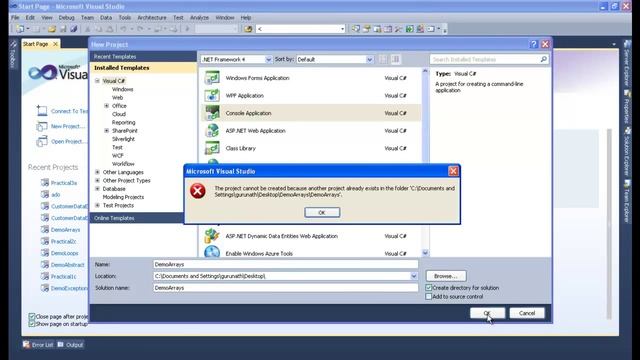Switch to the Output tab

pos(70,345)
